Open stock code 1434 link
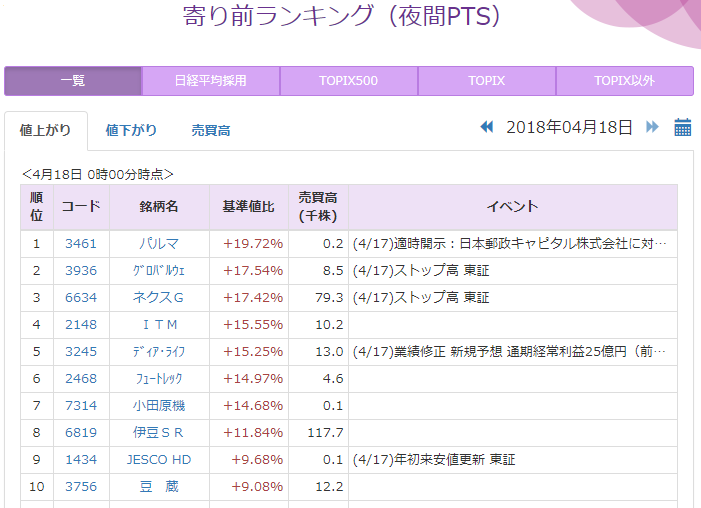This screenshot has width=701, height=508. pos(81,460)
